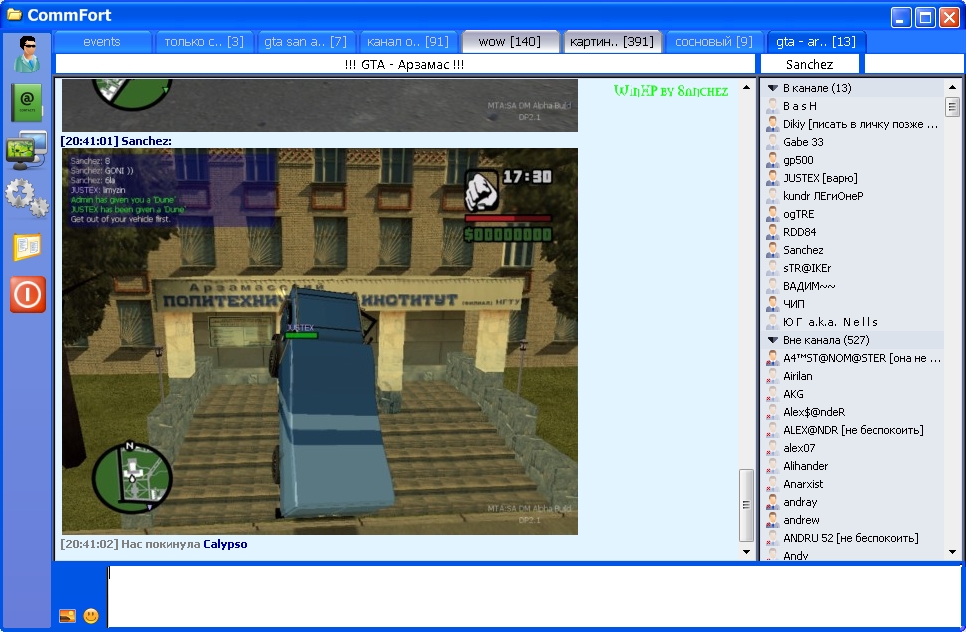Click the yellow notice board icon

point(27,246)
